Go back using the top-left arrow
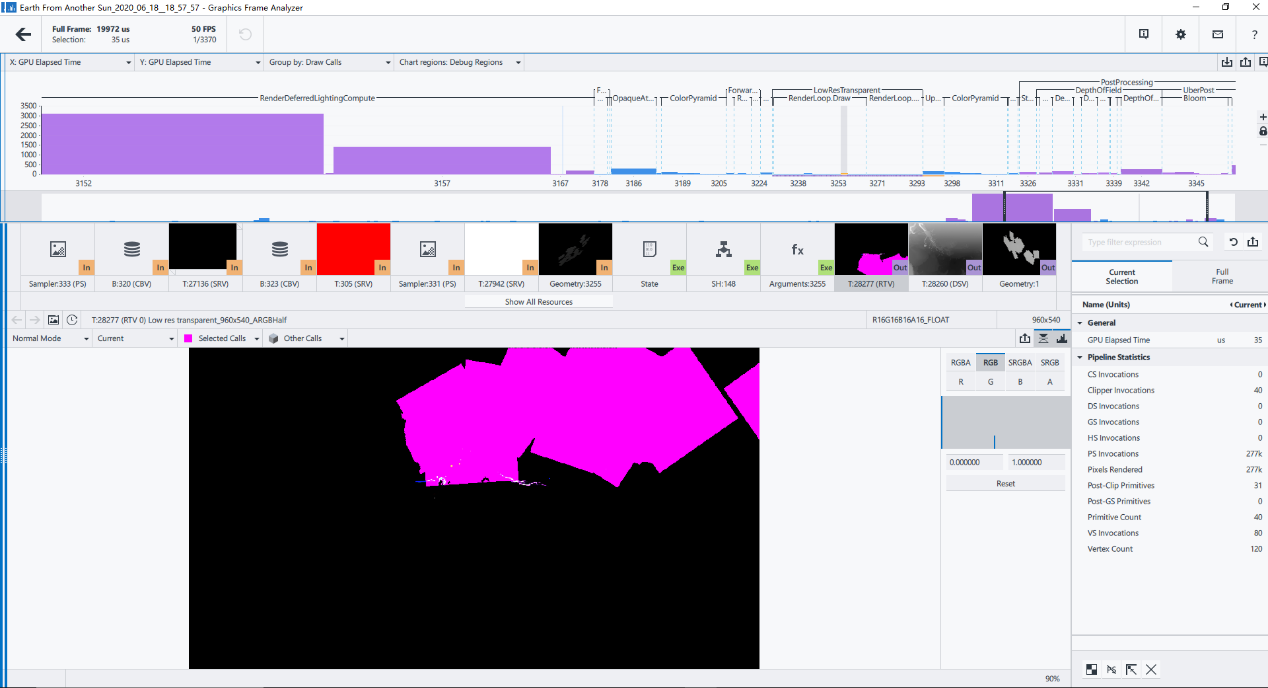Screen dimensions: 1268x688 (22, 33)
